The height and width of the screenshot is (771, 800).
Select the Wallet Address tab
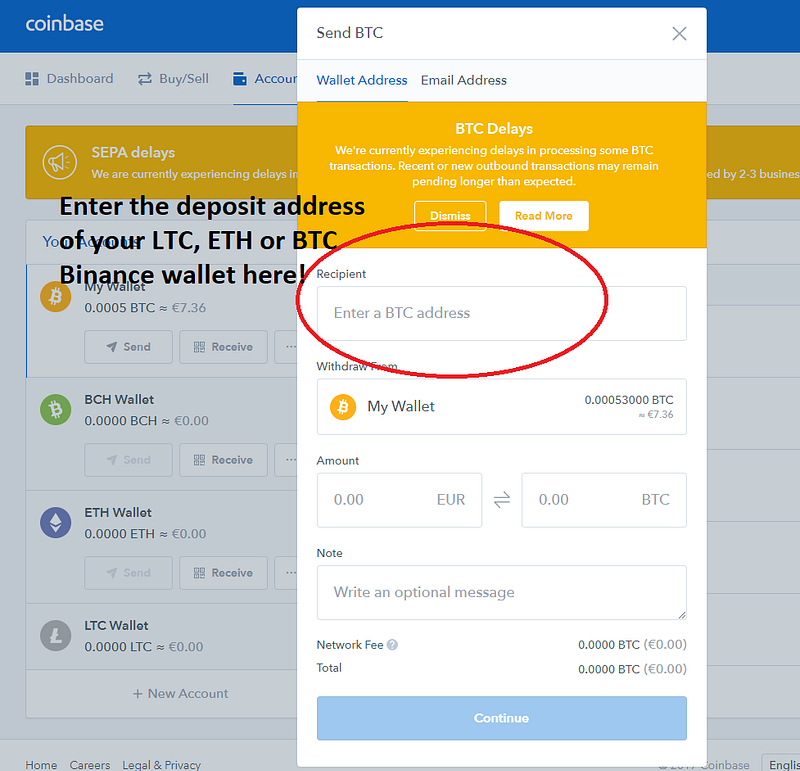click(x=362, y=80)
